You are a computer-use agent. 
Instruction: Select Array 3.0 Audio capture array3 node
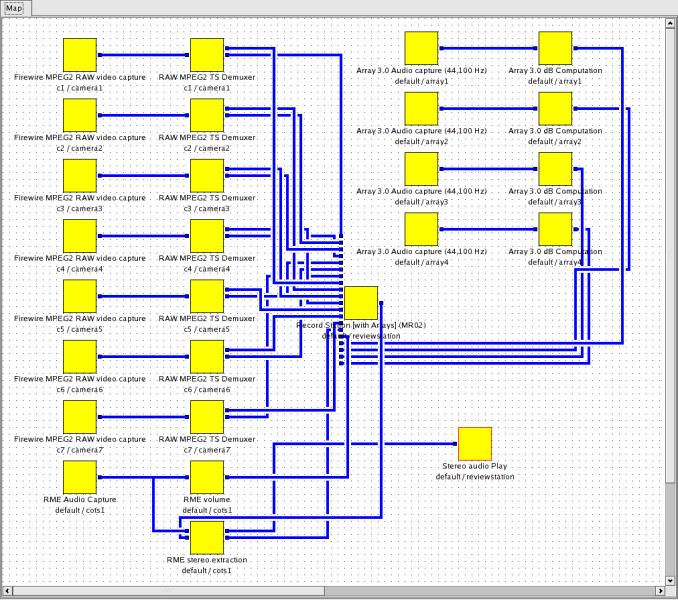422,169
